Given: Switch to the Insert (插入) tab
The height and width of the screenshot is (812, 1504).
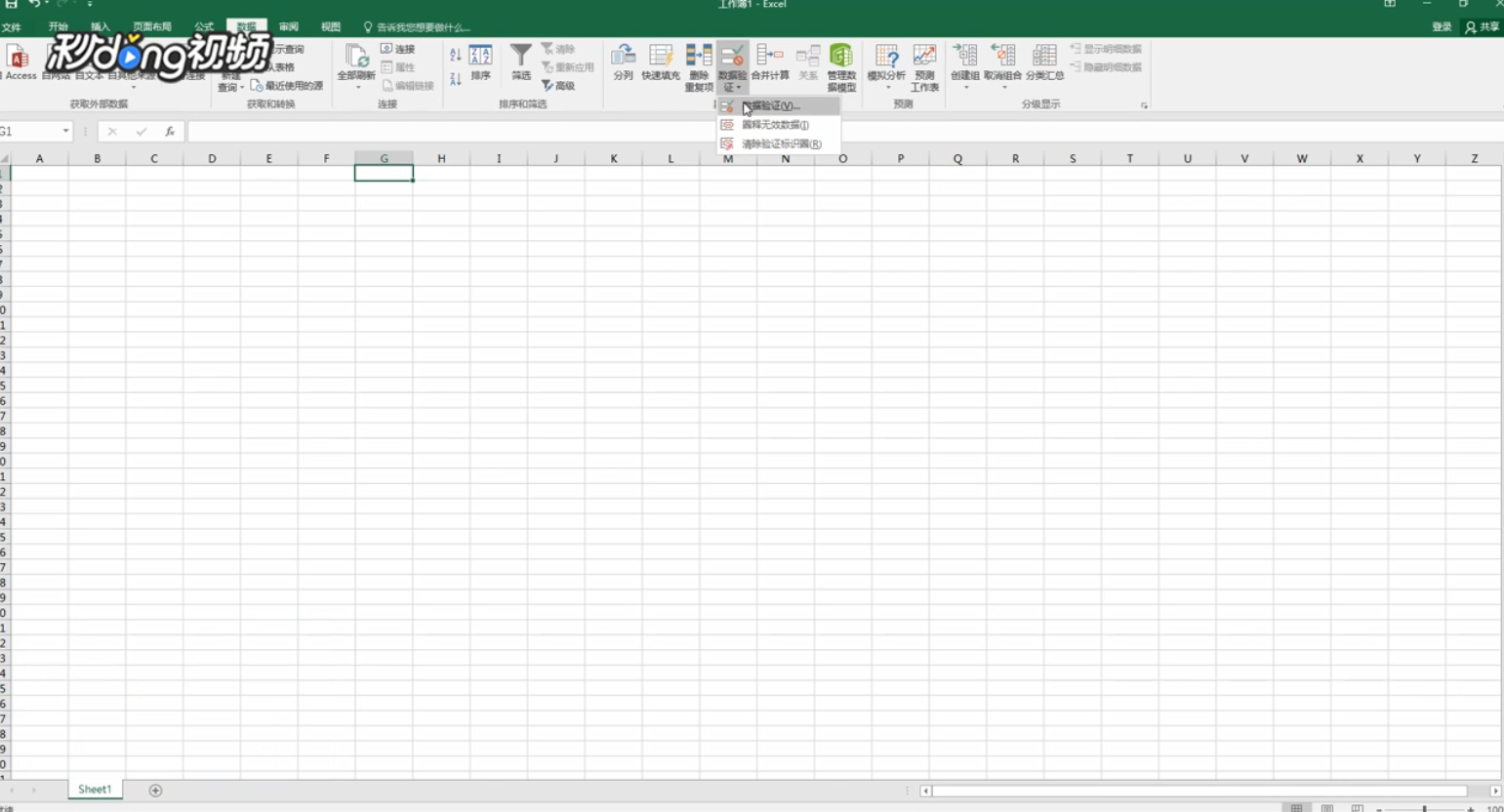Looking at the screenshot, I should [101, 27].
